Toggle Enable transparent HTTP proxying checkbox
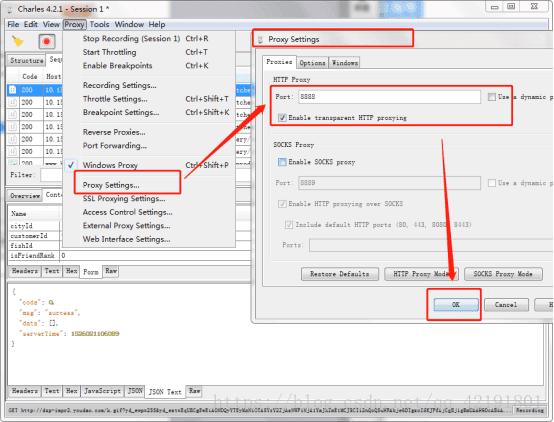This screenshot has width=554, height=422. [x=282, y=117]
